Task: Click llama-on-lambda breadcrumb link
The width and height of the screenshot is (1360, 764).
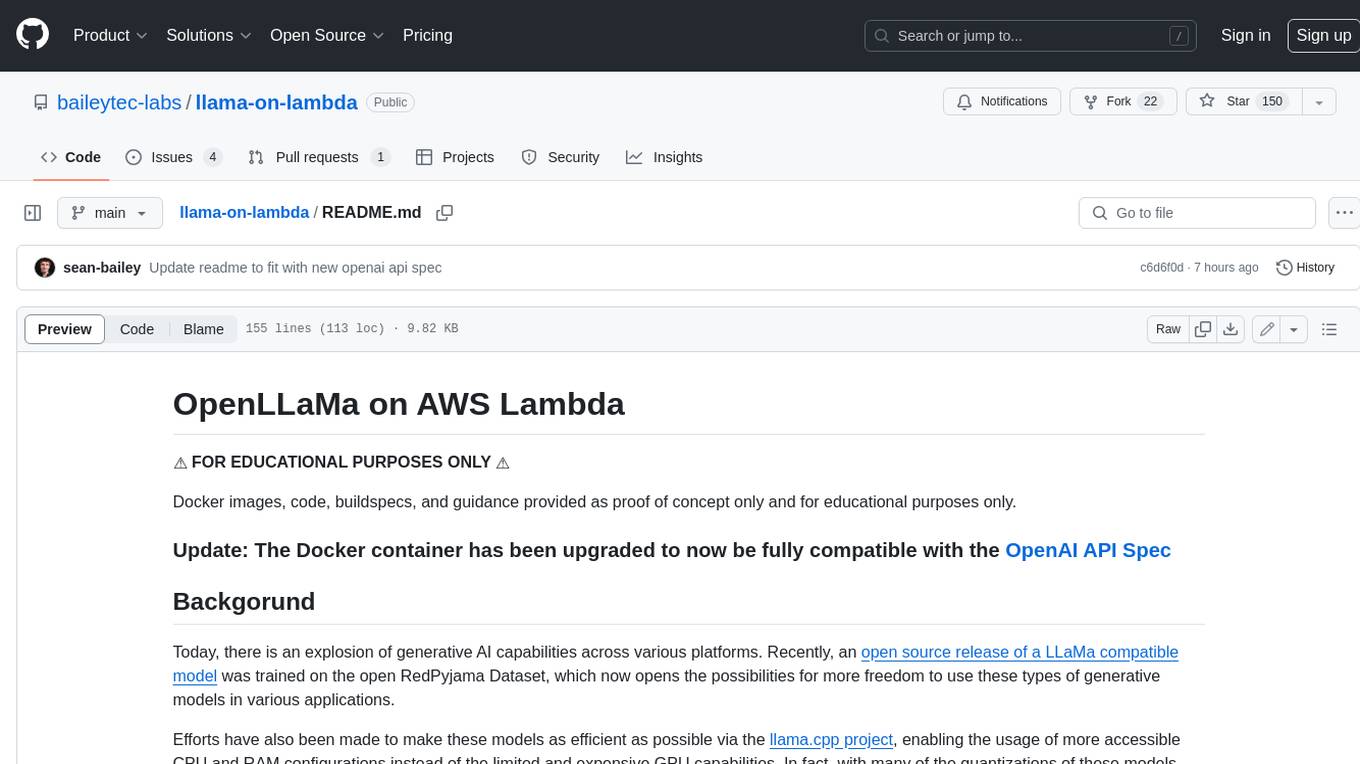Action: 244,213
